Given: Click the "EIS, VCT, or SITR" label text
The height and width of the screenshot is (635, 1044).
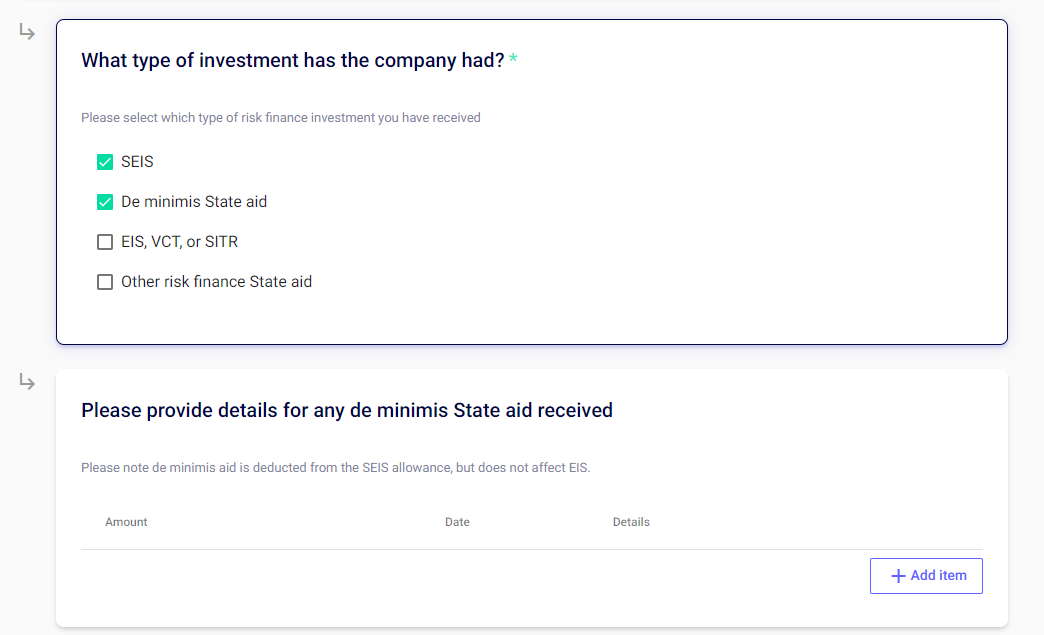Looking at the screenshot, I should [179, 242].
